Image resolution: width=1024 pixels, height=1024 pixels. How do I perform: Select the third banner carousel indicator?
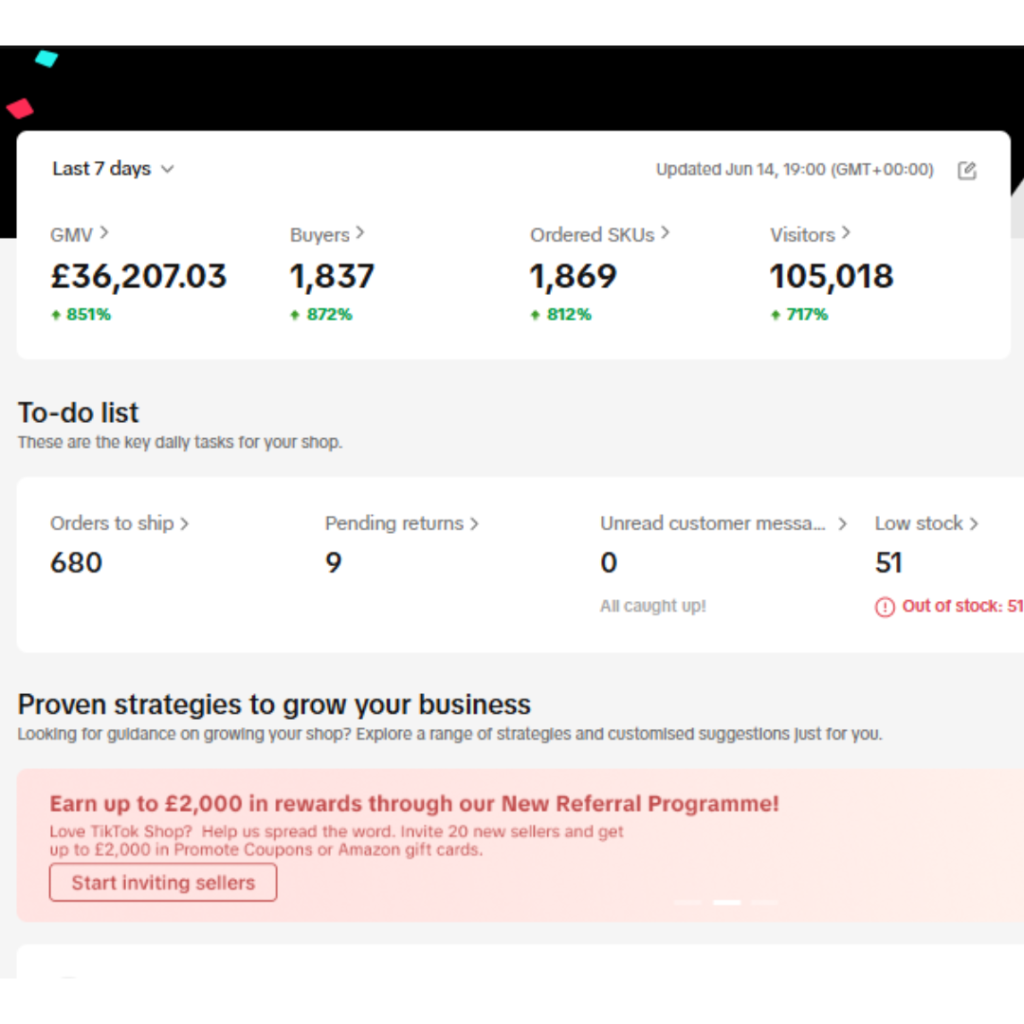pyautogui.click(x=765, y=902)
